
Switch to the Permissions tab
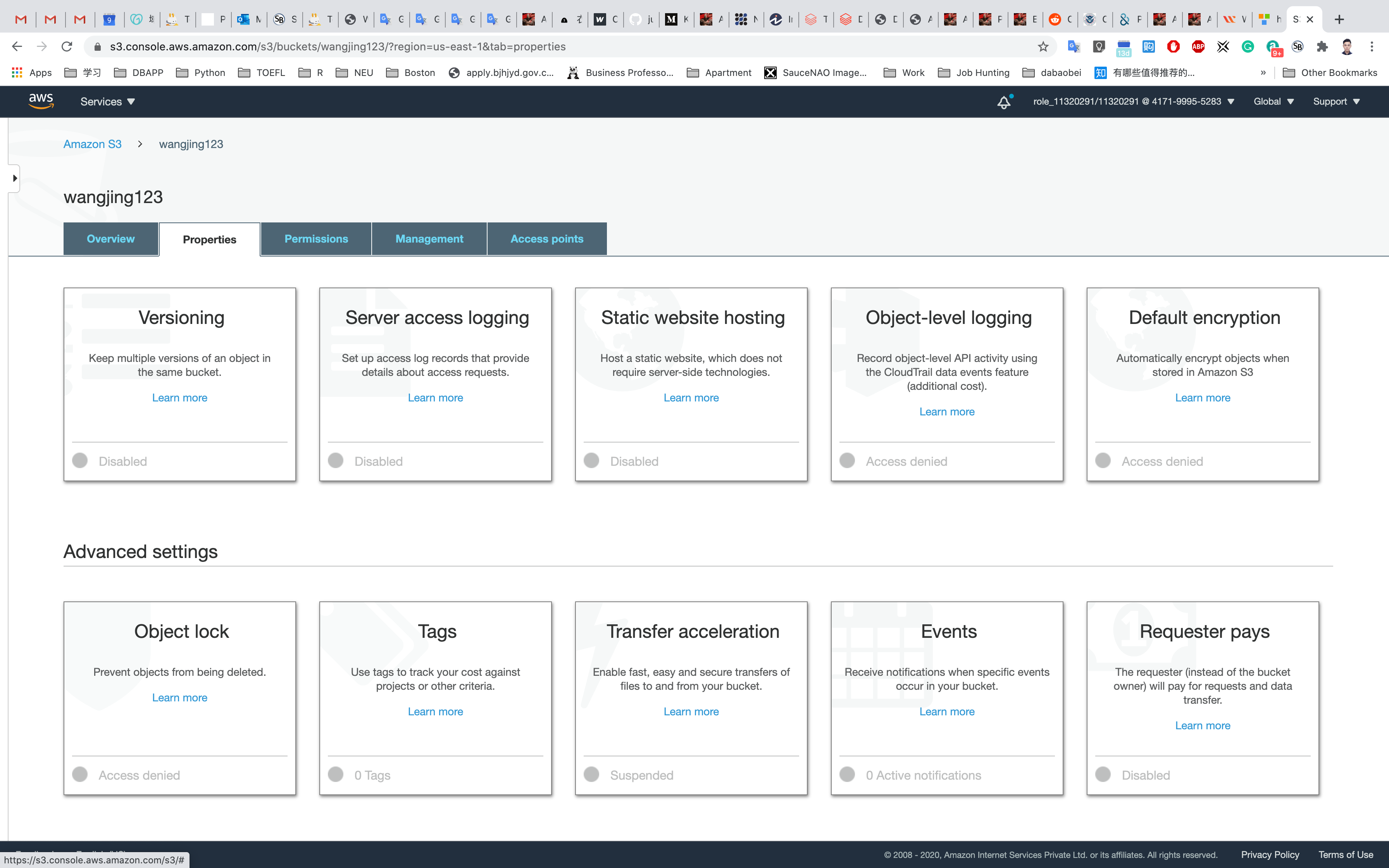click(316, 239)
